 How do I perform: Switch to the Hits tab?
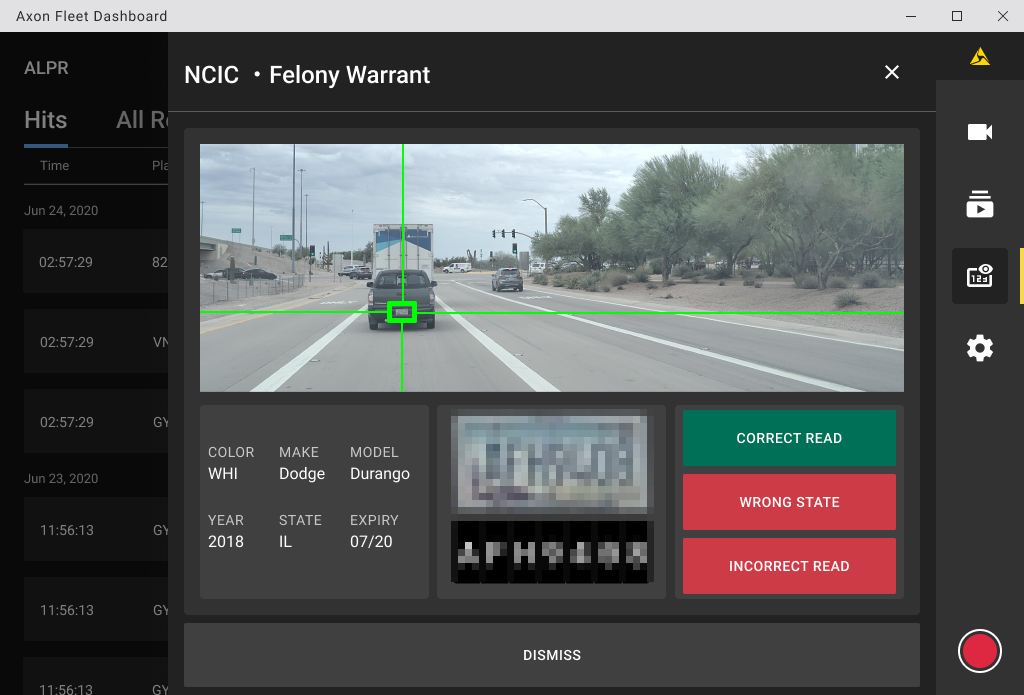[x=45, y=120]
